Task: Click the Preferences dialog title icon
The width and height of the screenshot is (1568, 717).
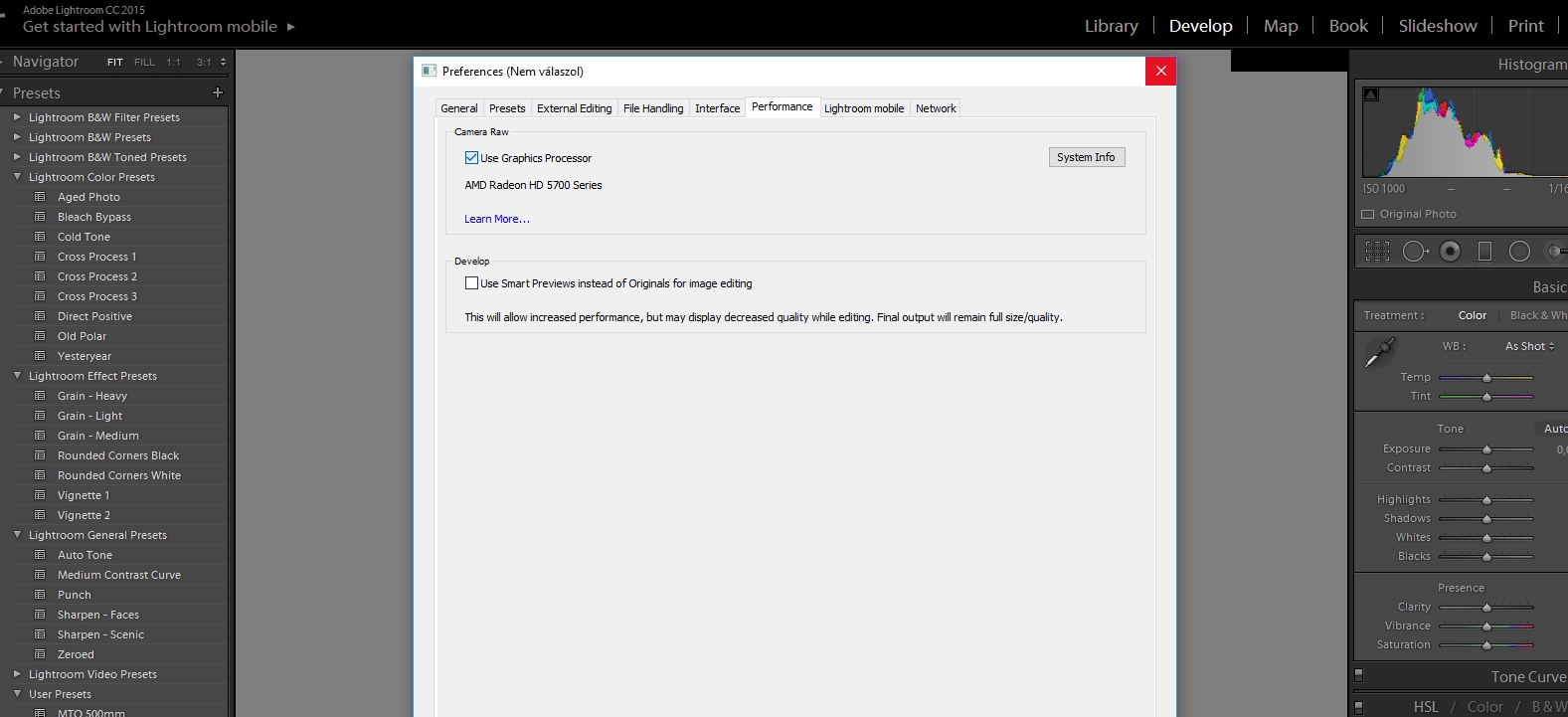Action: click(430, 71)
